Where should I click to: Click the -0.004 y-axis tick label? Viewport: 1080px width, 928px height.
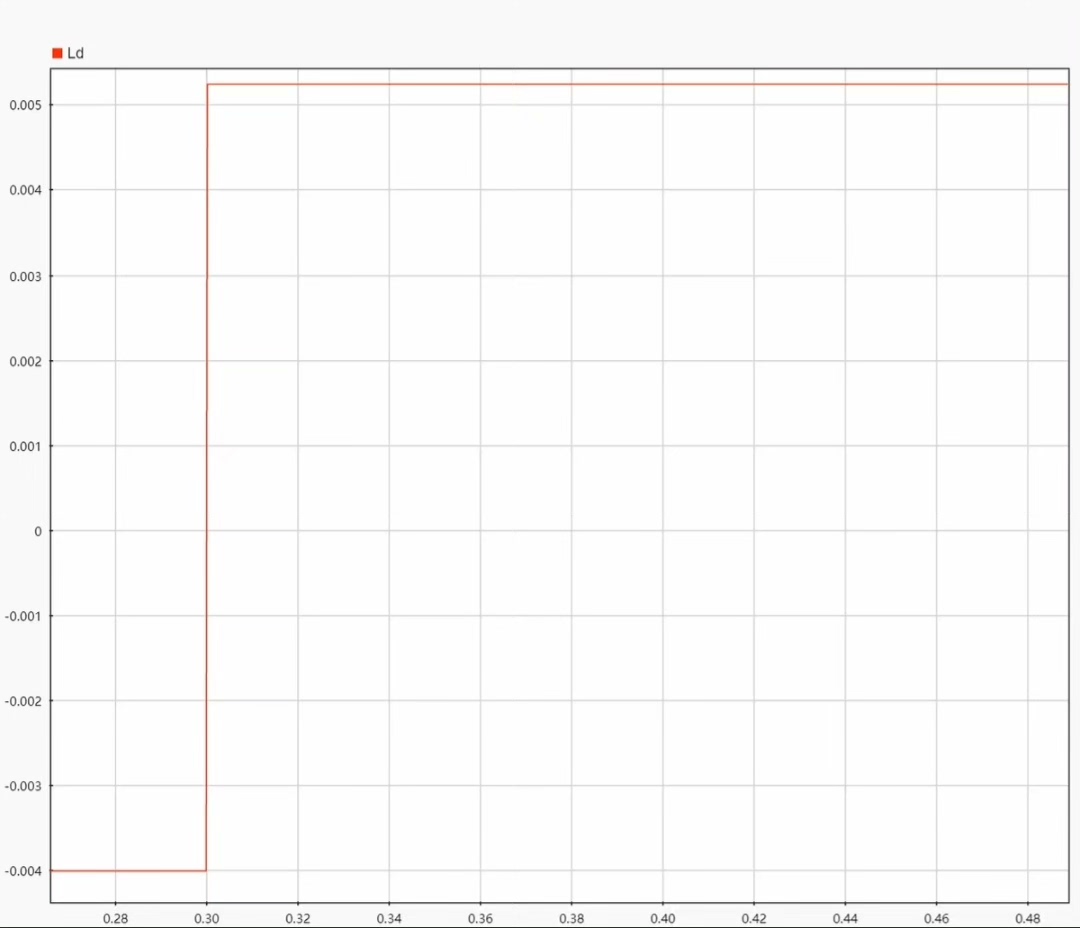(x=23, y=872)
